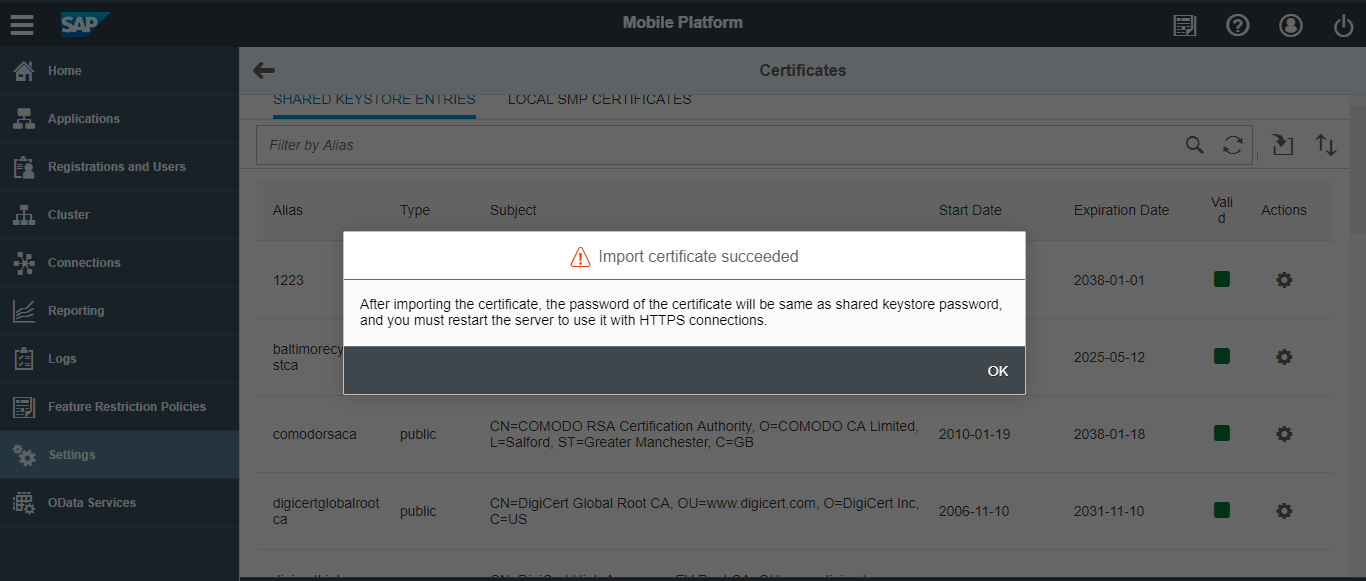
Task: Click the search magnifier icon
Action: 1195,145
